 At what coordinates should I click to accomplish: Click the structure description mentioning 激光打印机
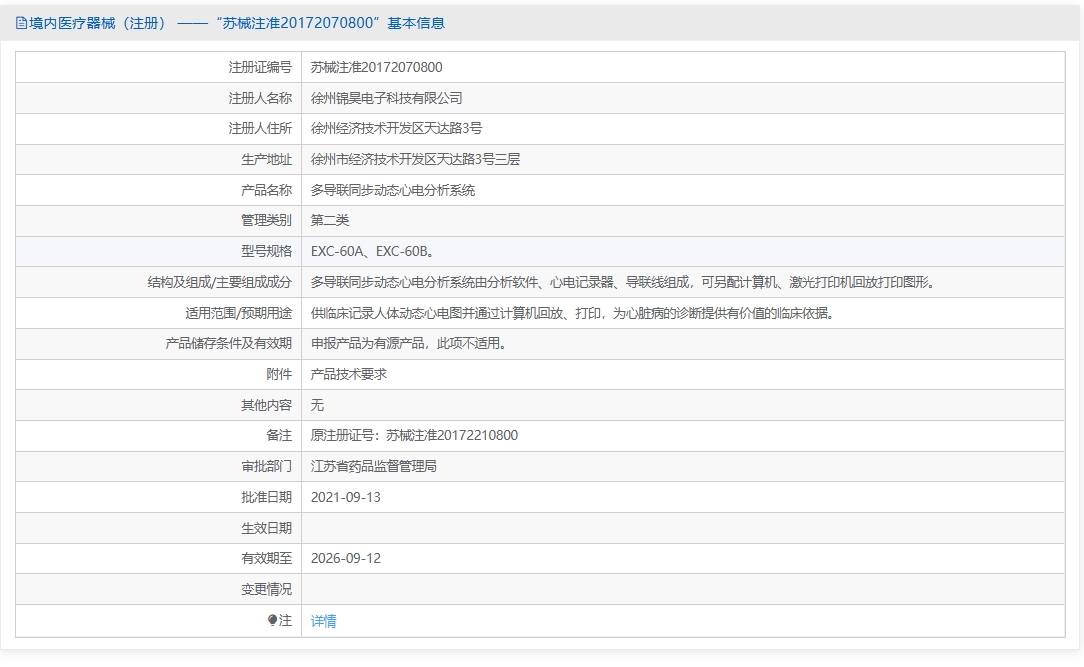(x=625, y=282)
